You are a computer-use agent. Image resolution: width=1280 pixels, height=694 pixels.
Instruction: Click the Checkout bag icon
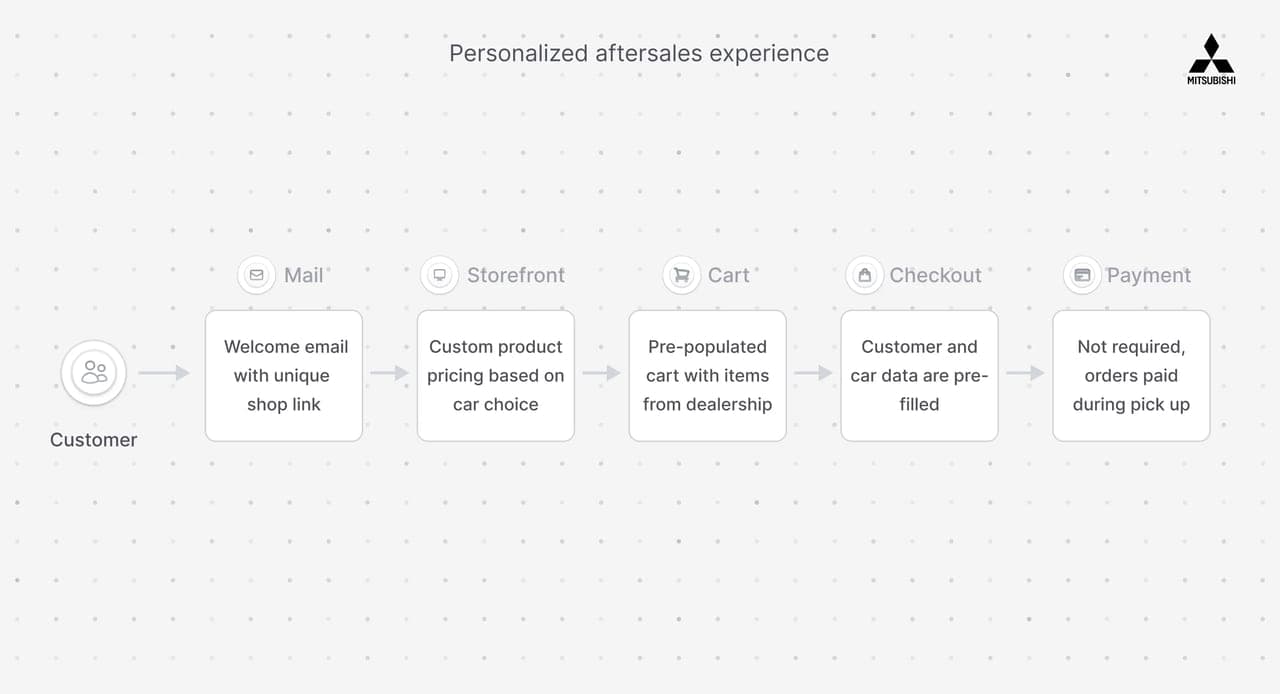pos(864,275)
